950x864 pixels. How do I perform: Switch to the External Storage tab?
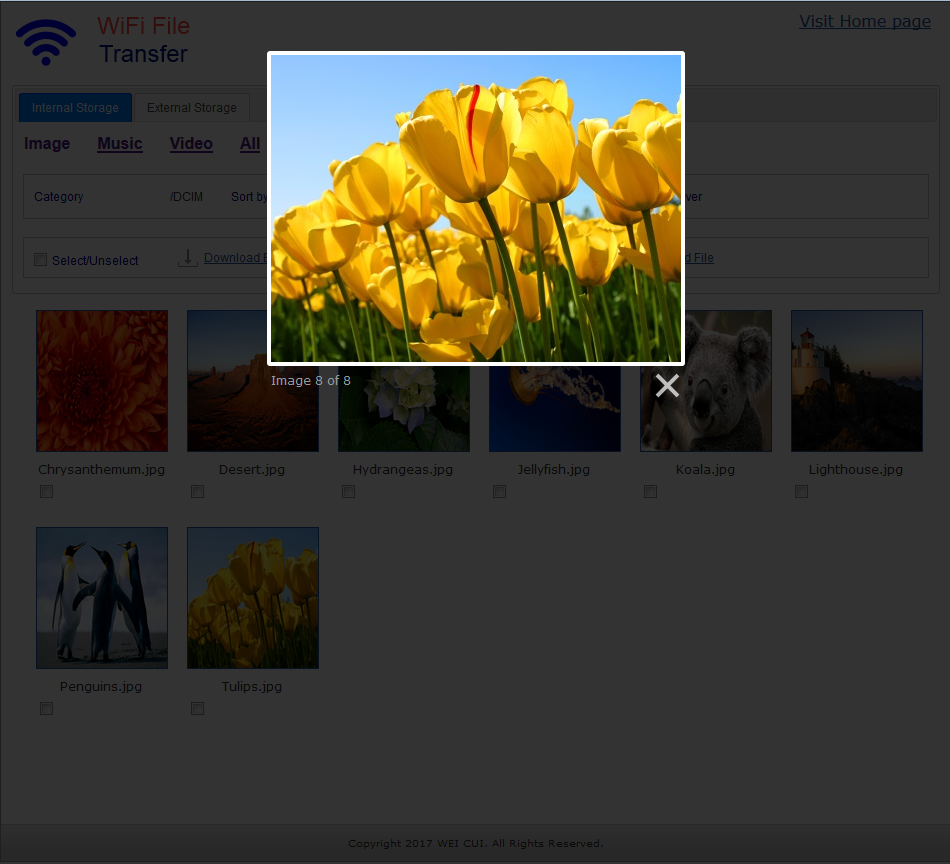pos(192,108)
